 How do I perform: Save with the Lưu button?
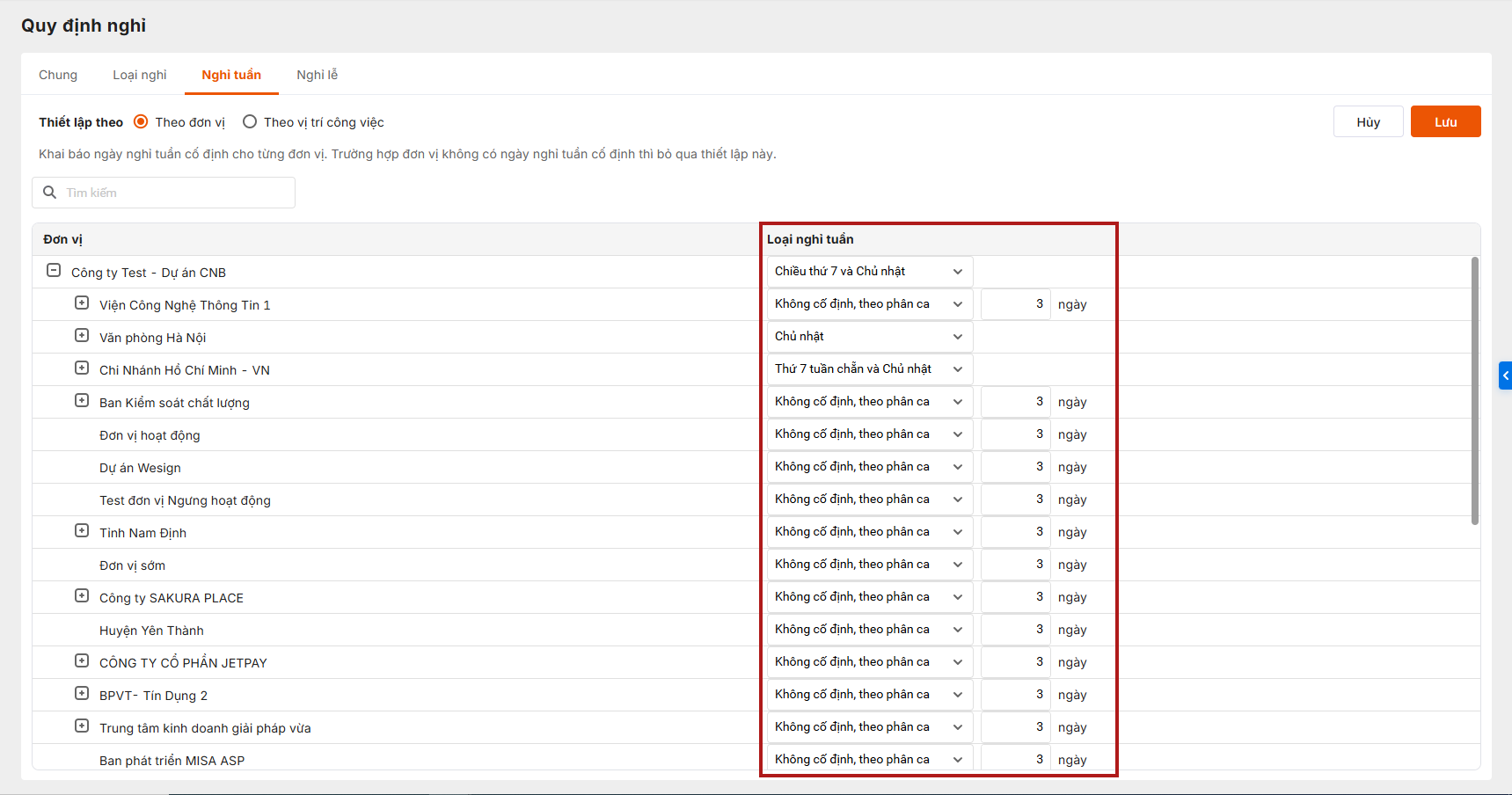click(1446, 122)
